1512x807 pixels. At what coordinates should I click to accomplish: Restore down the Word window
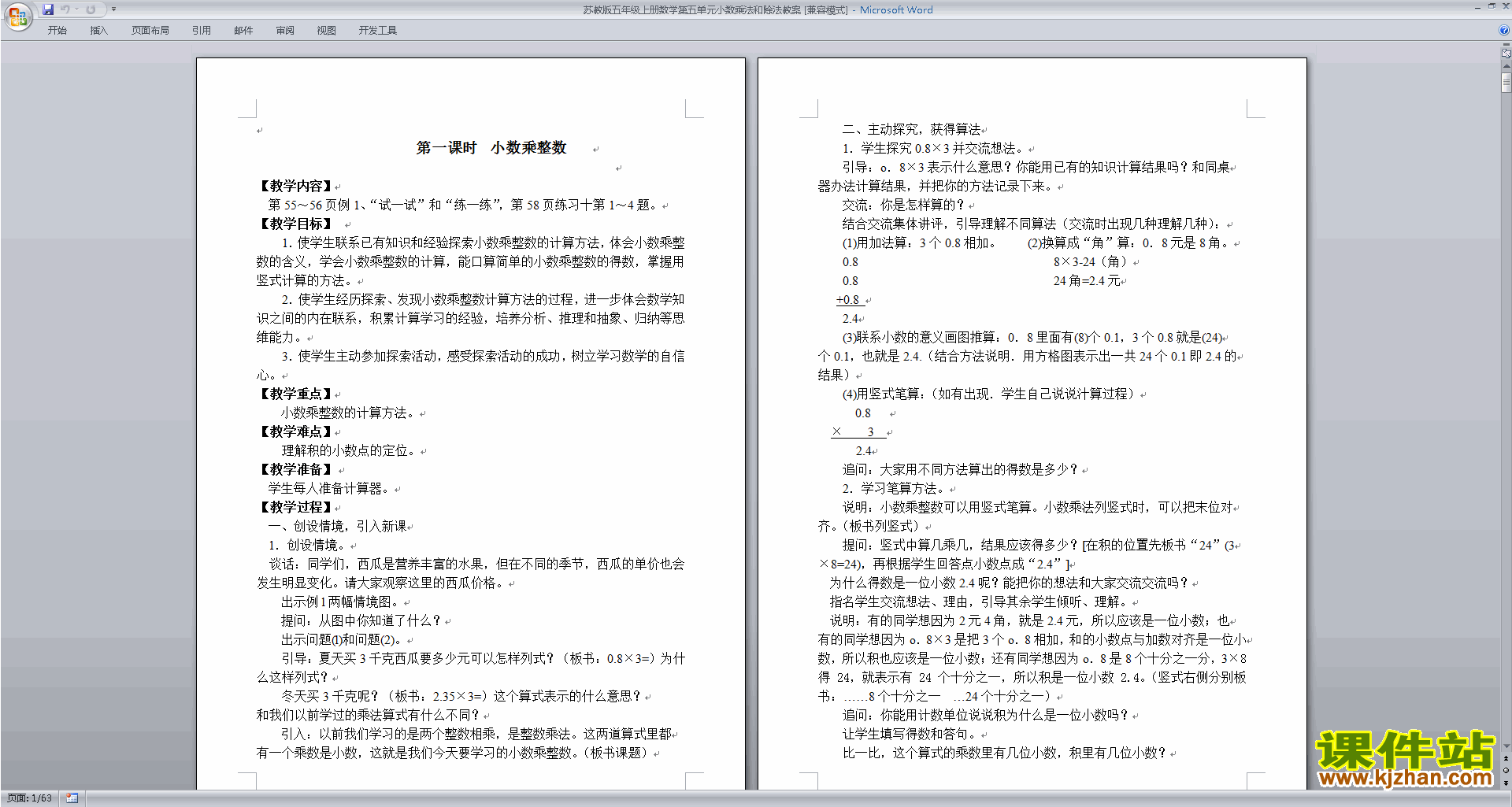1492,6
